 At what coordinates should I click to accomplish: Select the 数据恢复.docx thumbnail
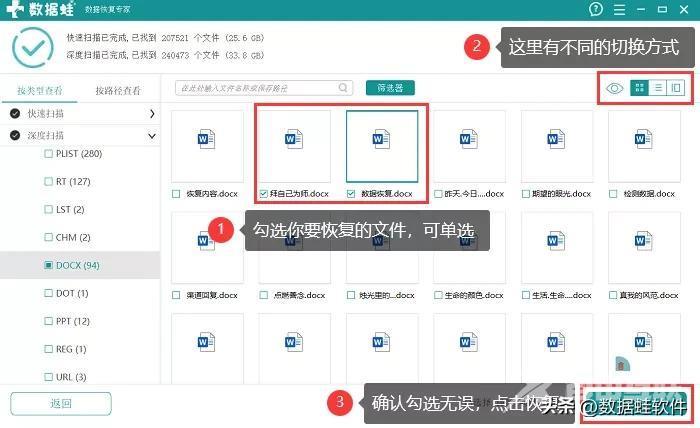[x=382, y=146]
